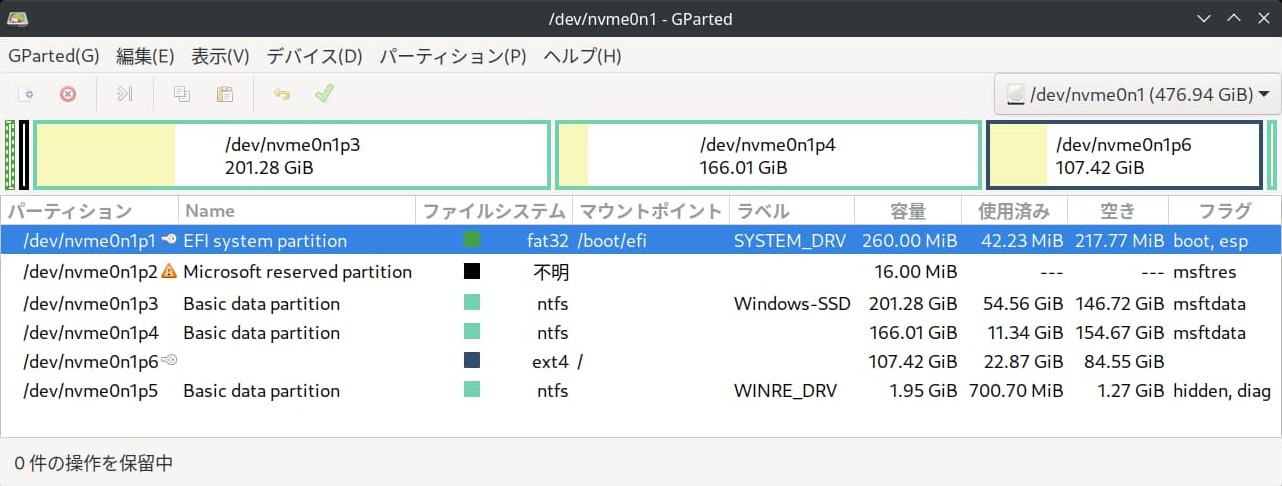This screenshot has height=486, width=1282.
Task: Open the デバイス(D) menu
Action: coord(314,56)
